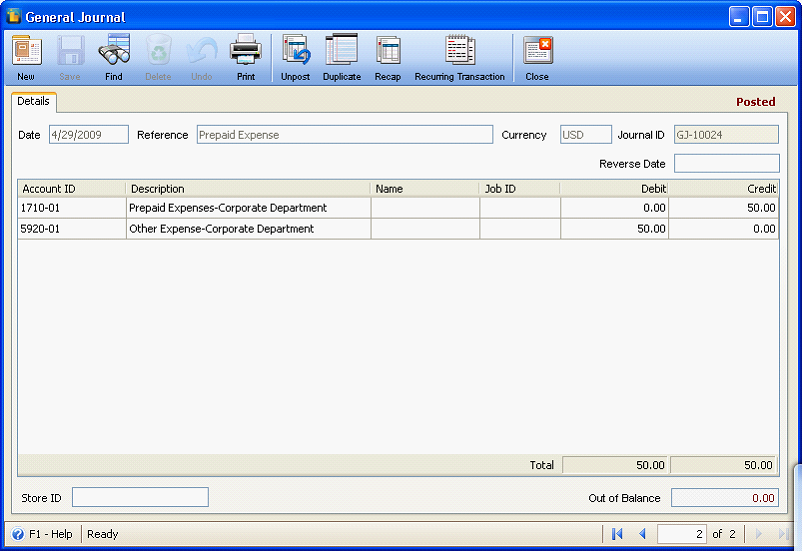Click the Delete recycle bin icon
The width and height of the screenshot is (803, 552).
pos(158,50)
